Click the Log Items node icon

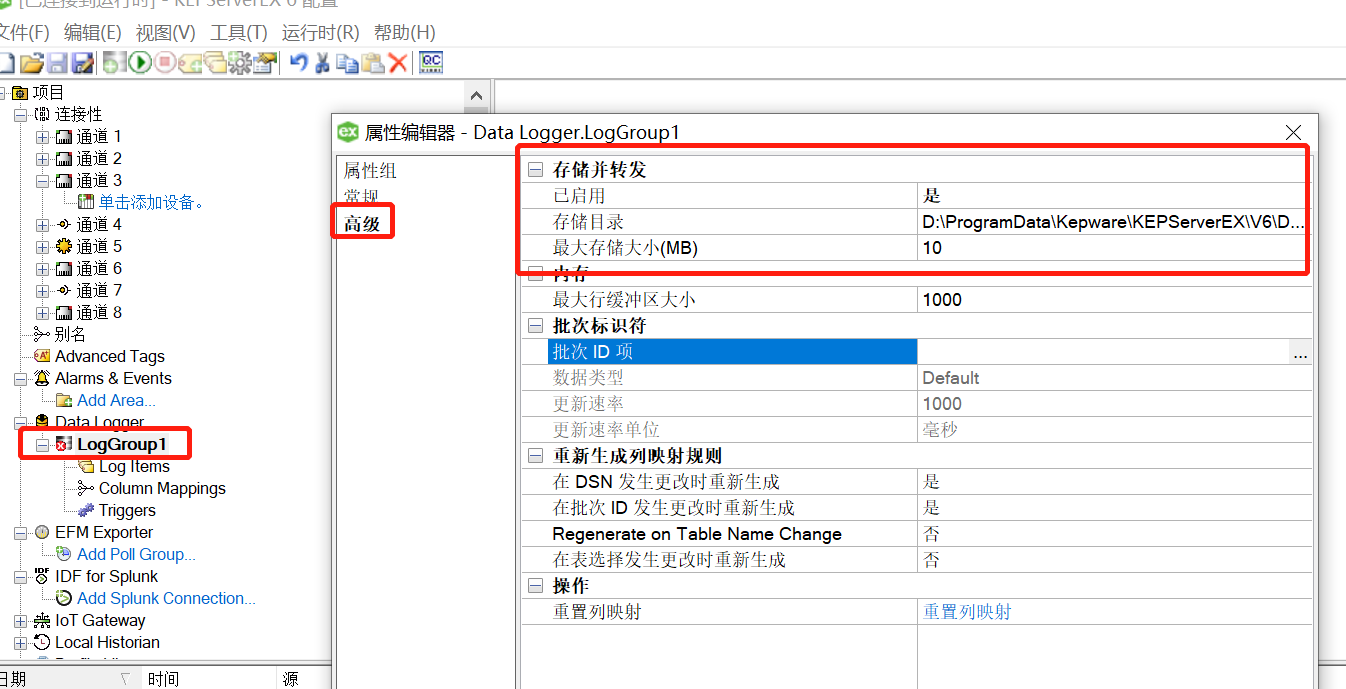(x=86, y=466)
